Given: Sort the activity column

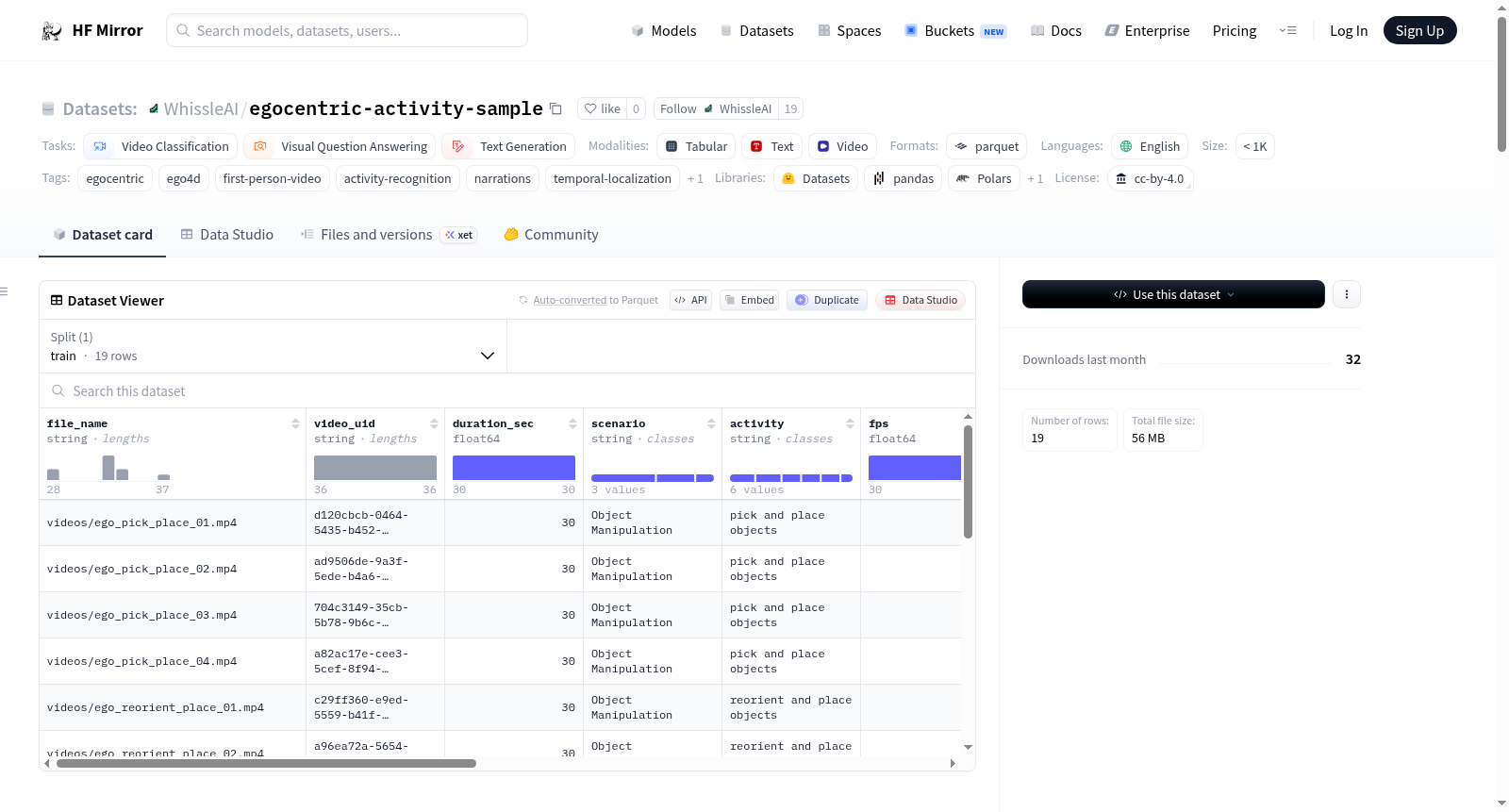Looking at the screenshot, I should pos(850,423).
